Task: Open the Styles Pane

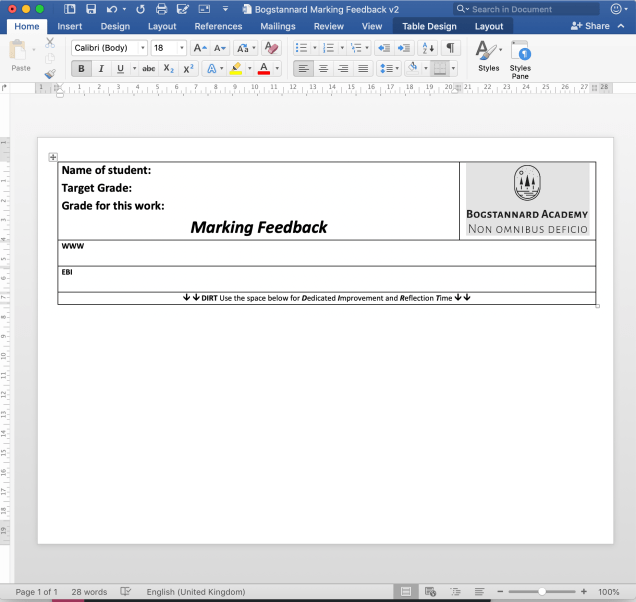Action: pos(520,60)
